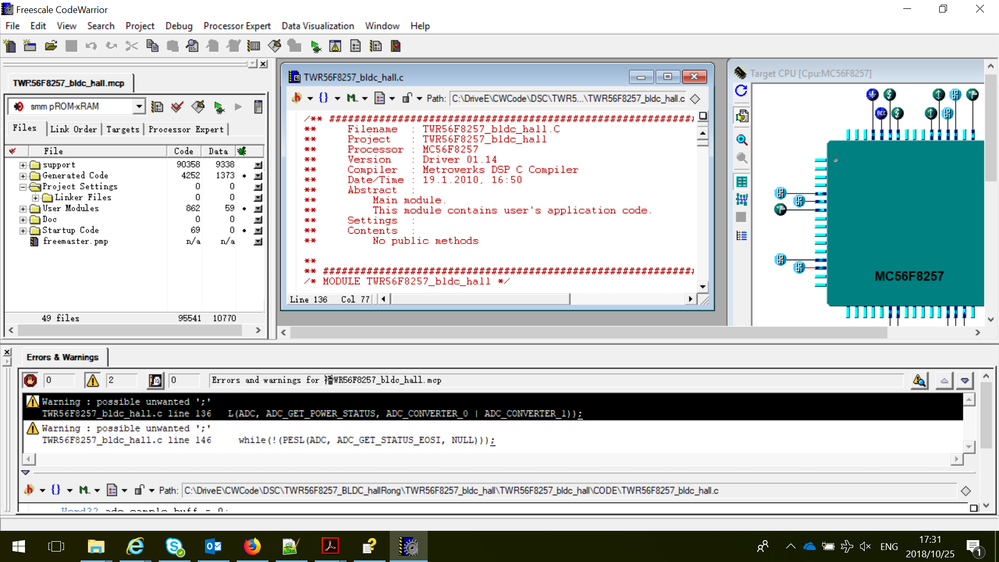
Task: Open Errors & Warnings window icon in main toolbar
Action: tap(335, 46)
